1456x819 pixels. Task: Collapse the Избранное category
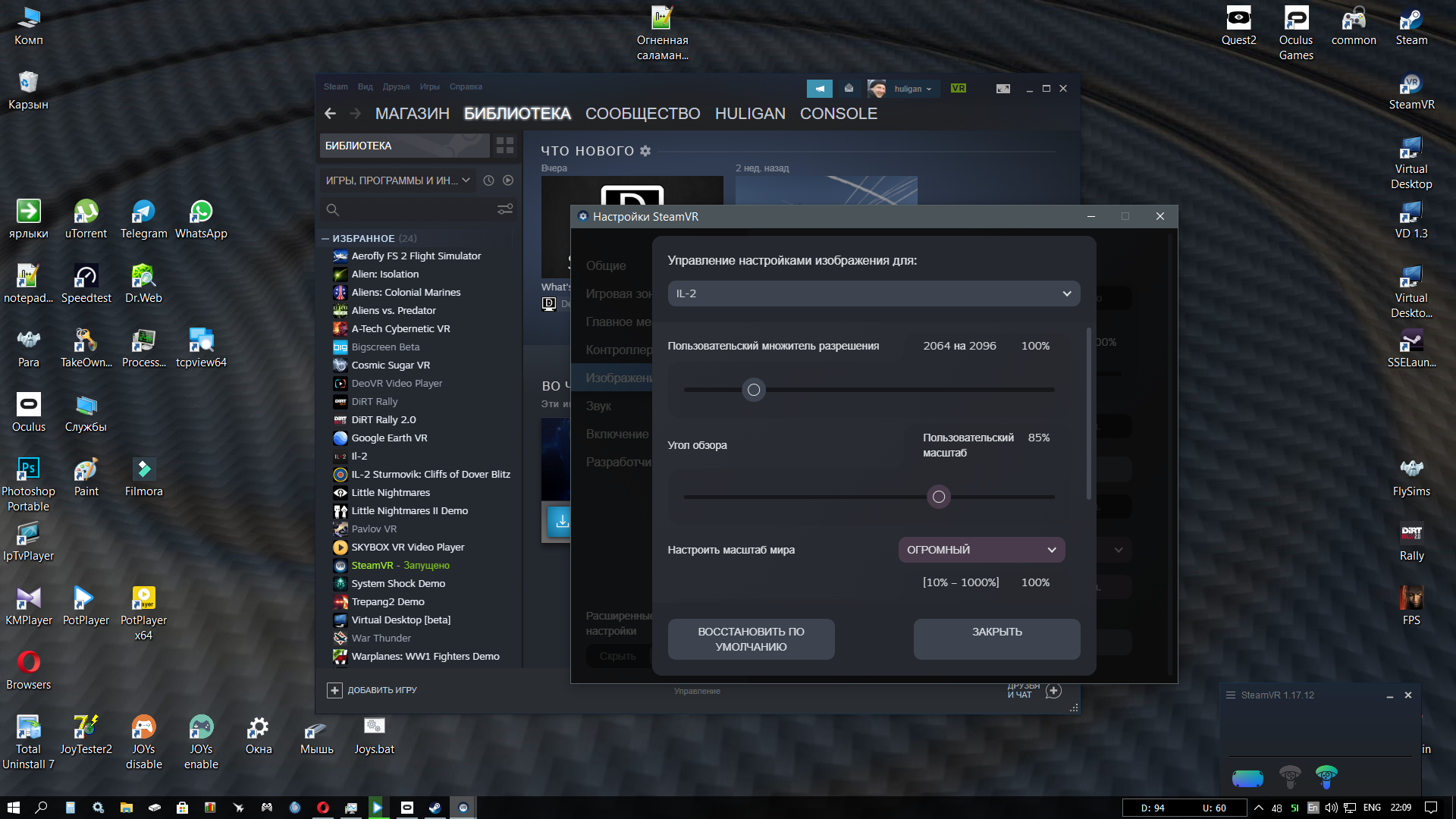coord(325,238)
